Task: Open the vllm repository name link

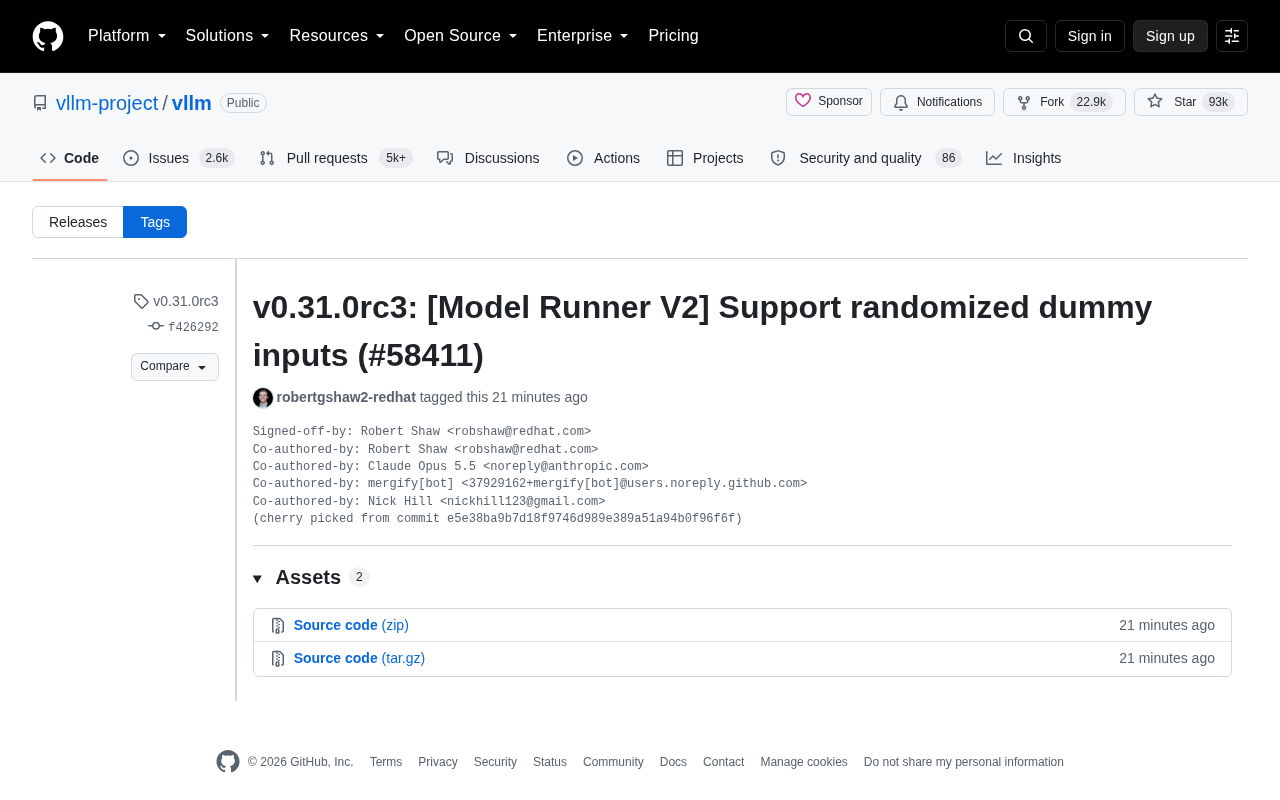Action: 192,103
